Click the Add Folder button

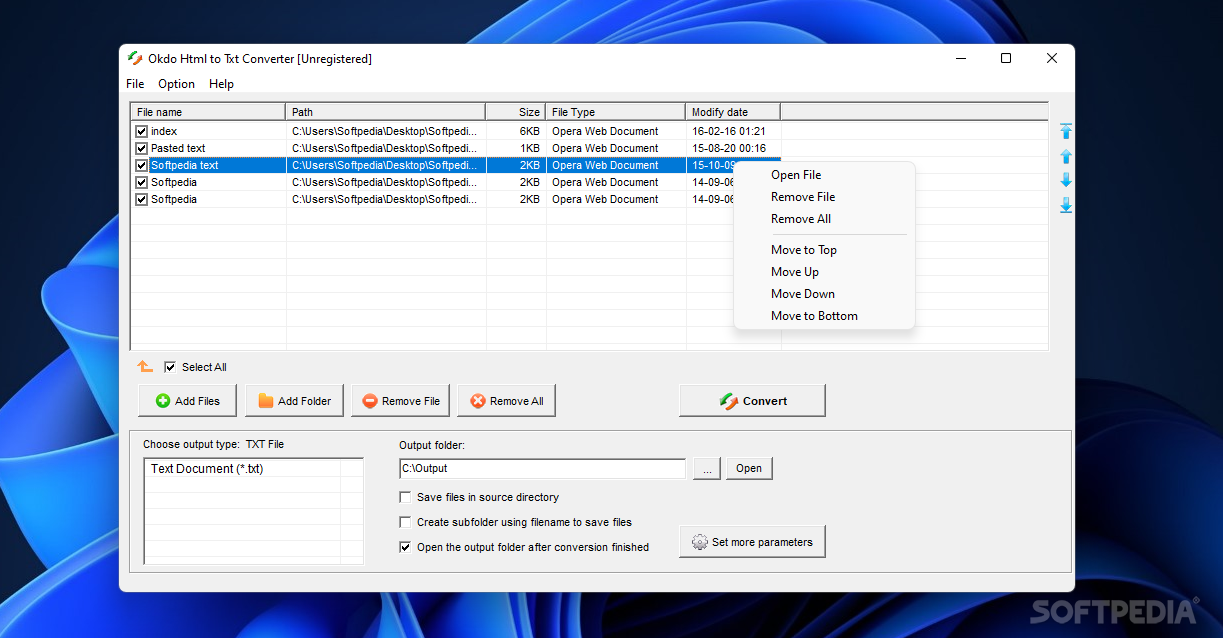[x=295, y=401]
